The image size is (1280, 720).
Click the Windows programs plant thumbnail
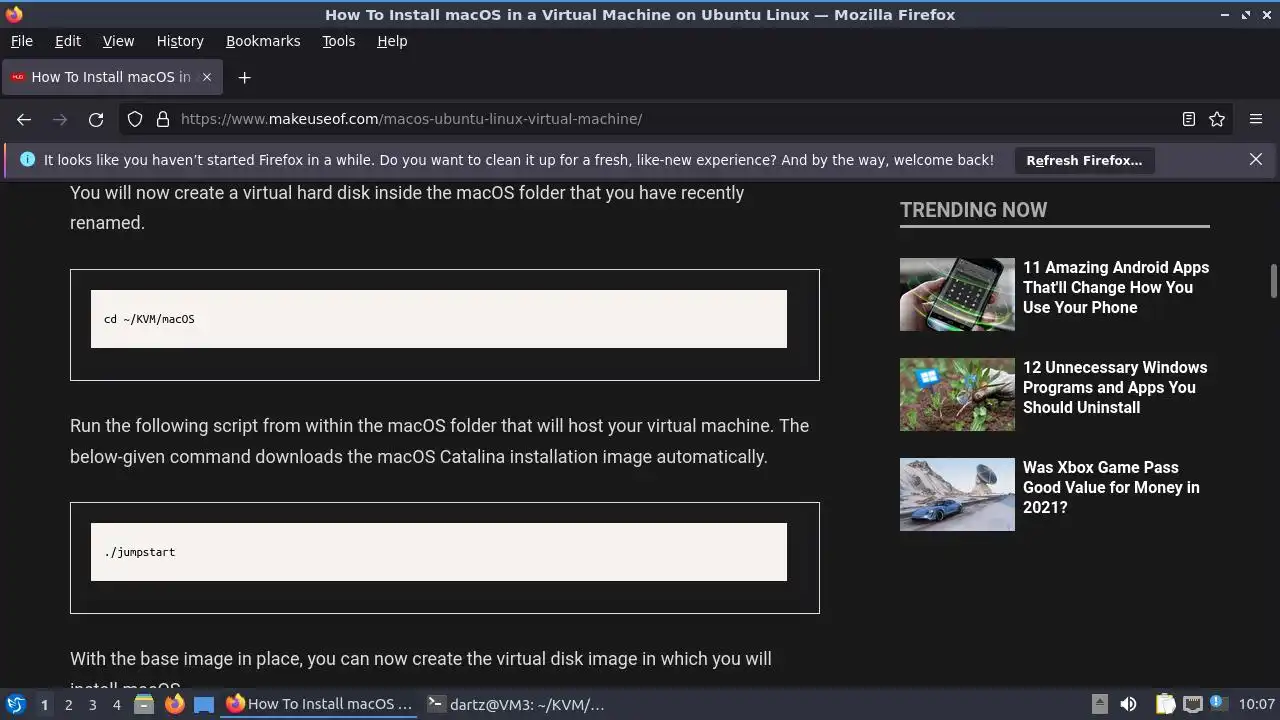click(957, 394)
